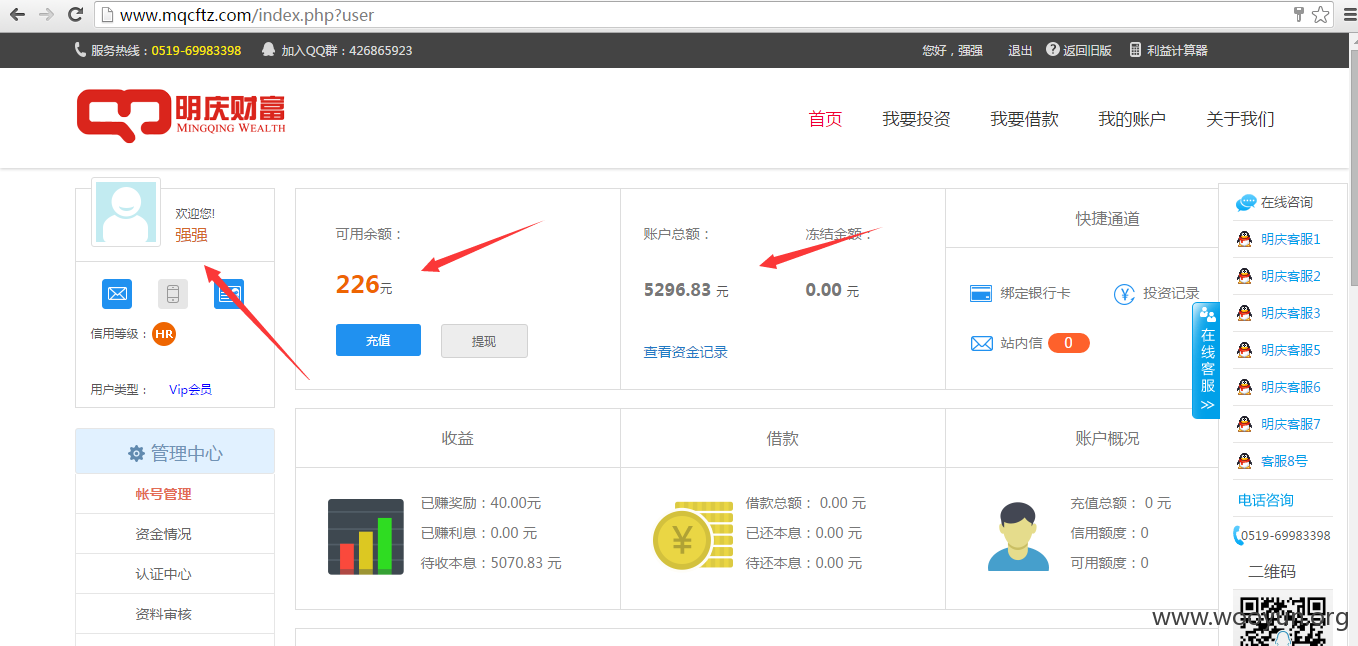Select 我要投资 in the top navigation
The width and height of the screenshot is (1358, 646).
click(x=916, y=119)
